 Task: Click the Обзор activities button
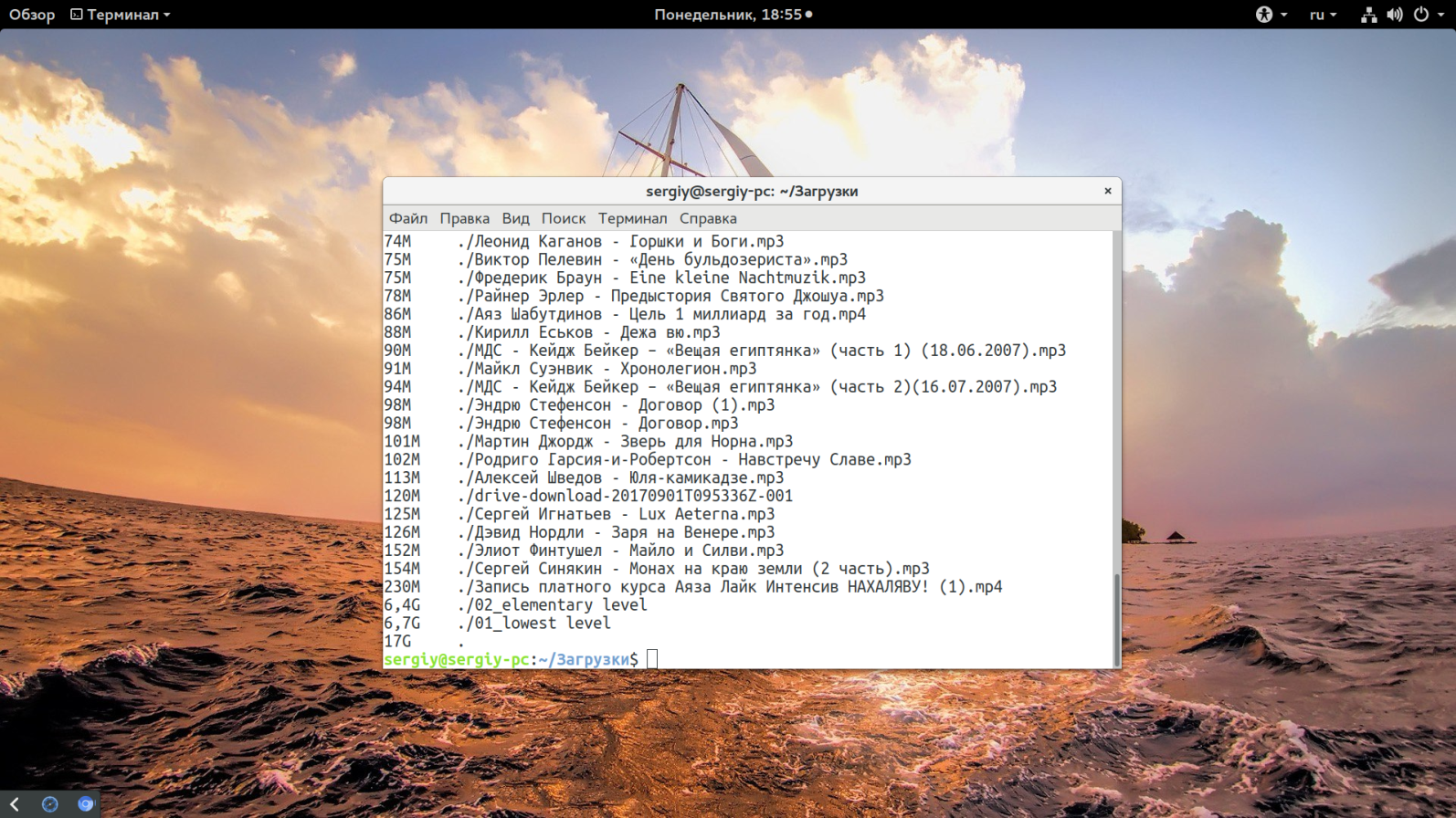[32, 15]
